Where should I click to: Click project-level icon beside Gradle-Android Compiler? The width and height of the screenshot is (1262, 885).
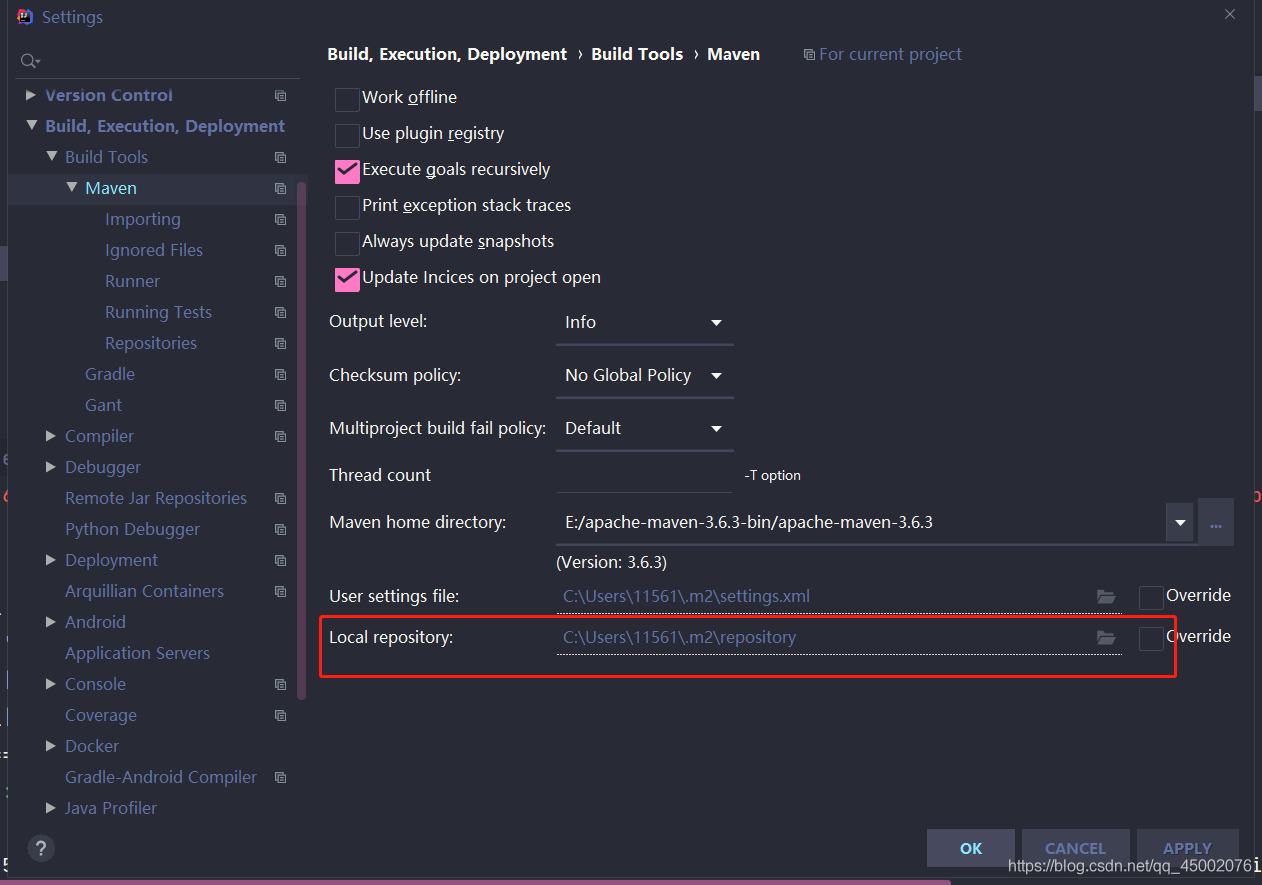point(280,778)
